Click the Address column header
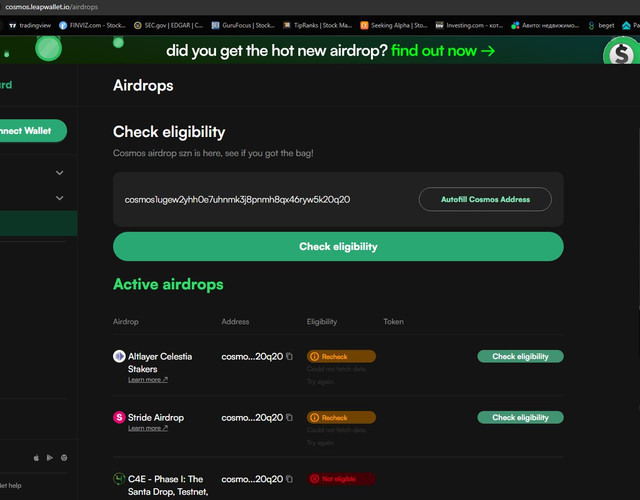This screenshot has width=640, height=500. (235, 322)
